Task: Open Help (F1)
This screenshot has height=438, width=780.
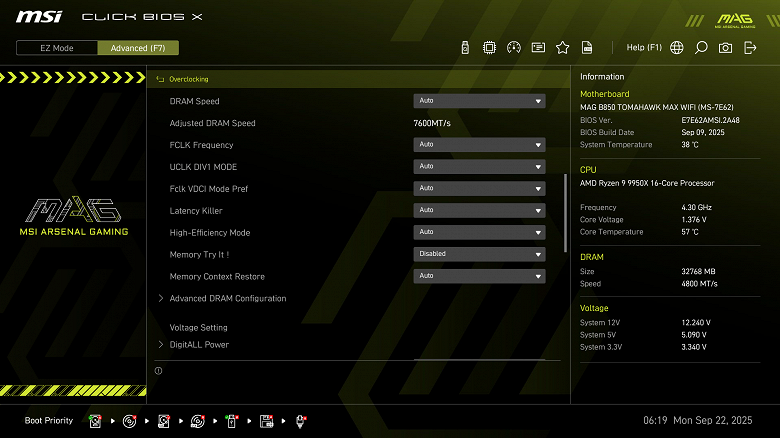Action: pos(644,48)
